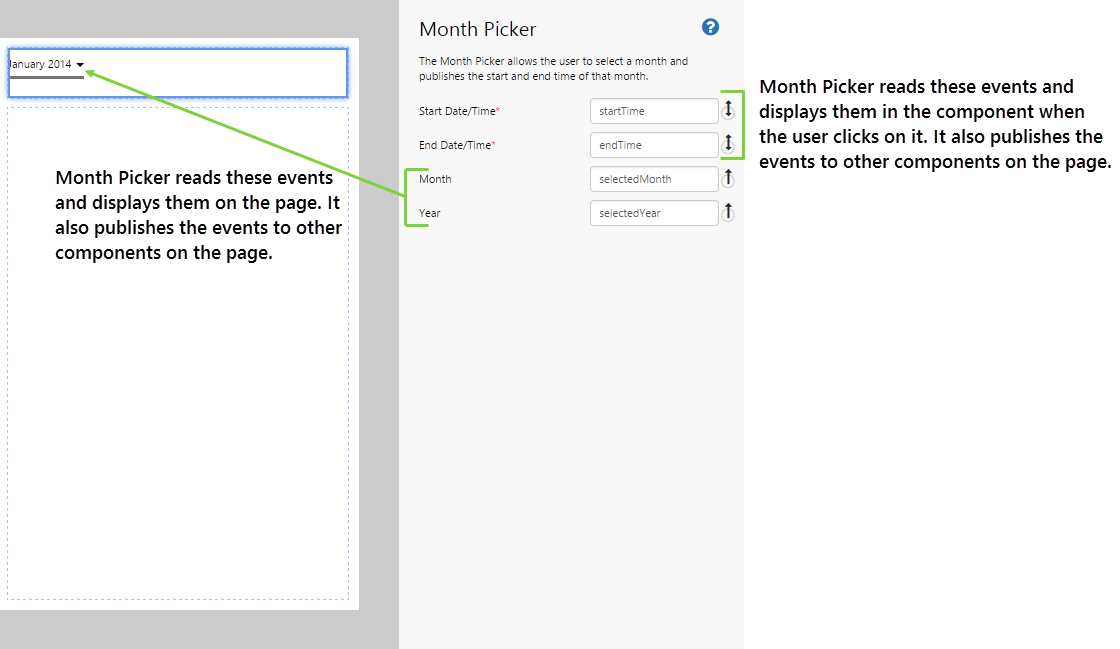Edit the Year field selectedYear
The image size is (1120, 649).
tap(654, 213)
